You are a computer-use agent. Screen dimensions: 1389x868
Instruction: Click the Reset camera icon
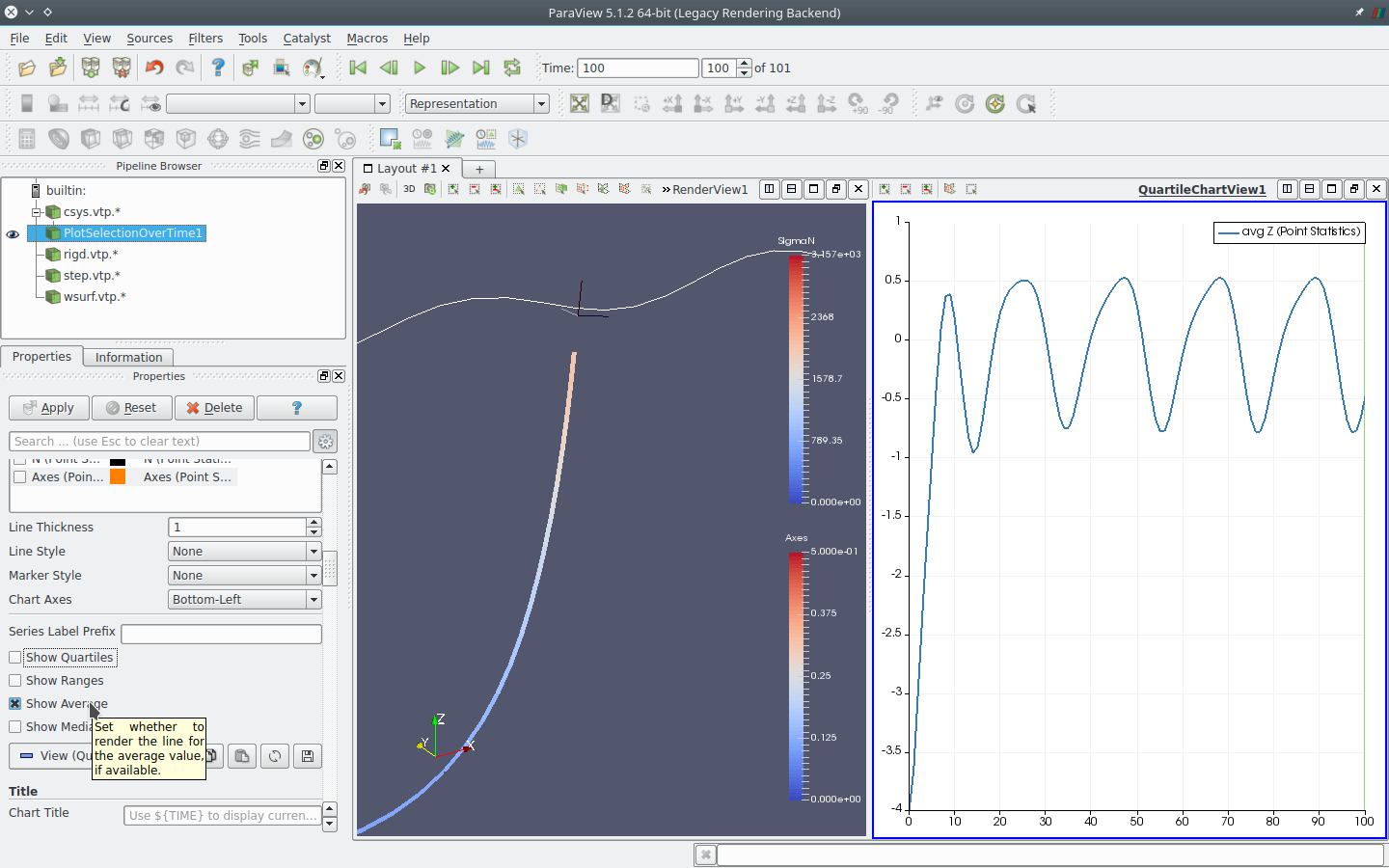pyautogui.click(x=580, y=103)
